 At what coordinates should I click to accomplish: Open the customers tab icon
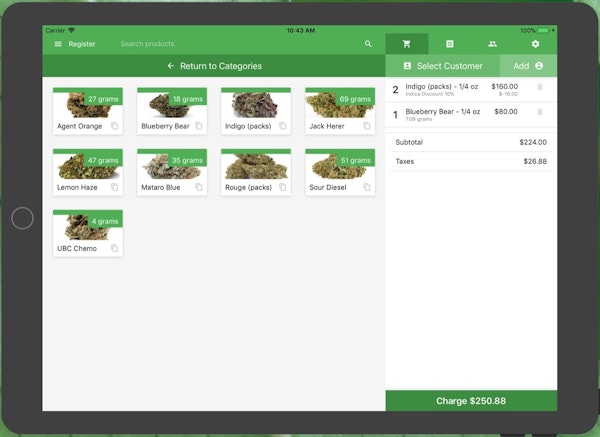tap(492, 44)
